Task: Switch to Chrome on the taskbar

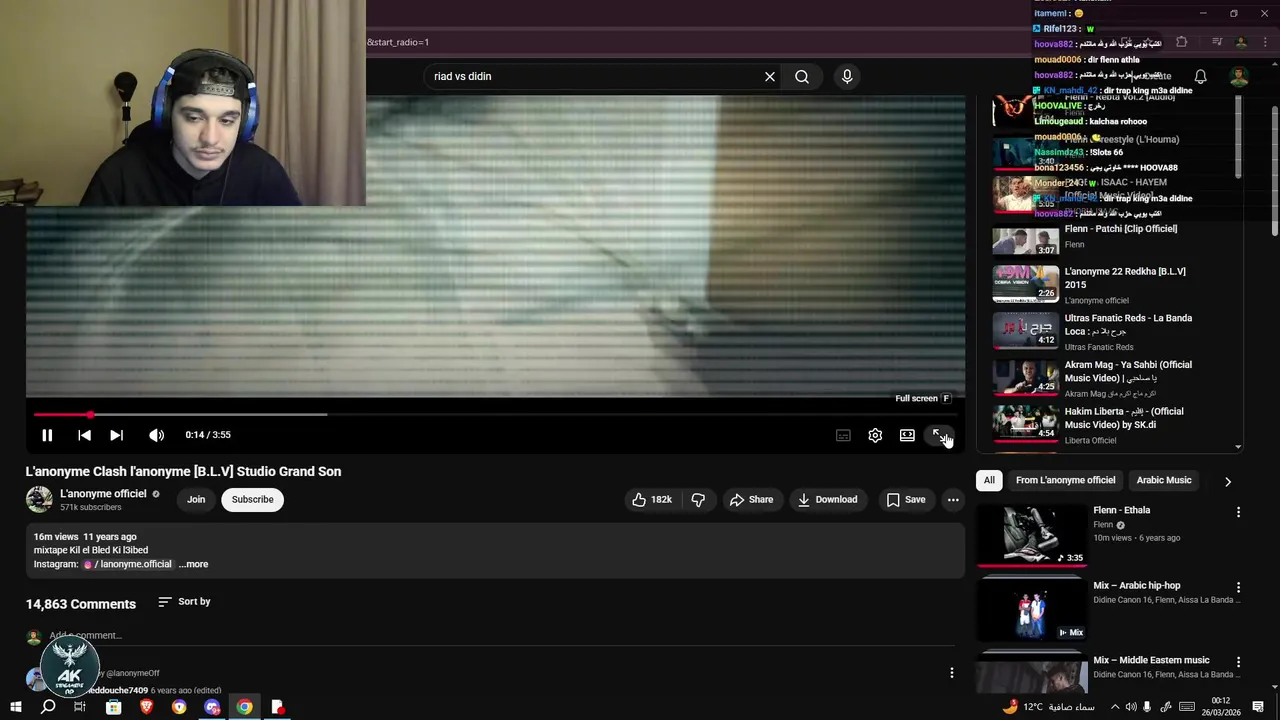Action: click(x=244, y=707)
